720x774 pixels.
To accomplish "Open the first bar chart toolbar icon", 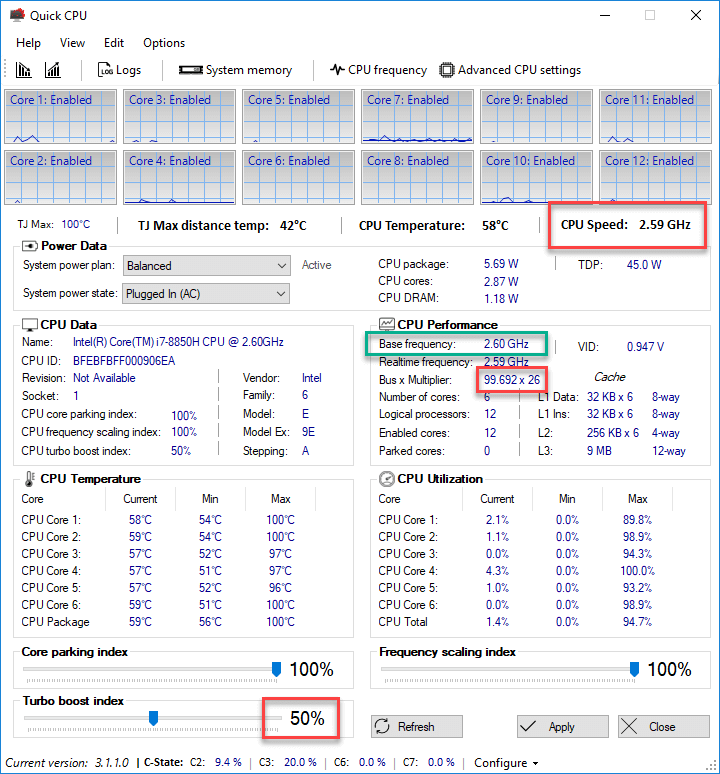I will [23, 70].
